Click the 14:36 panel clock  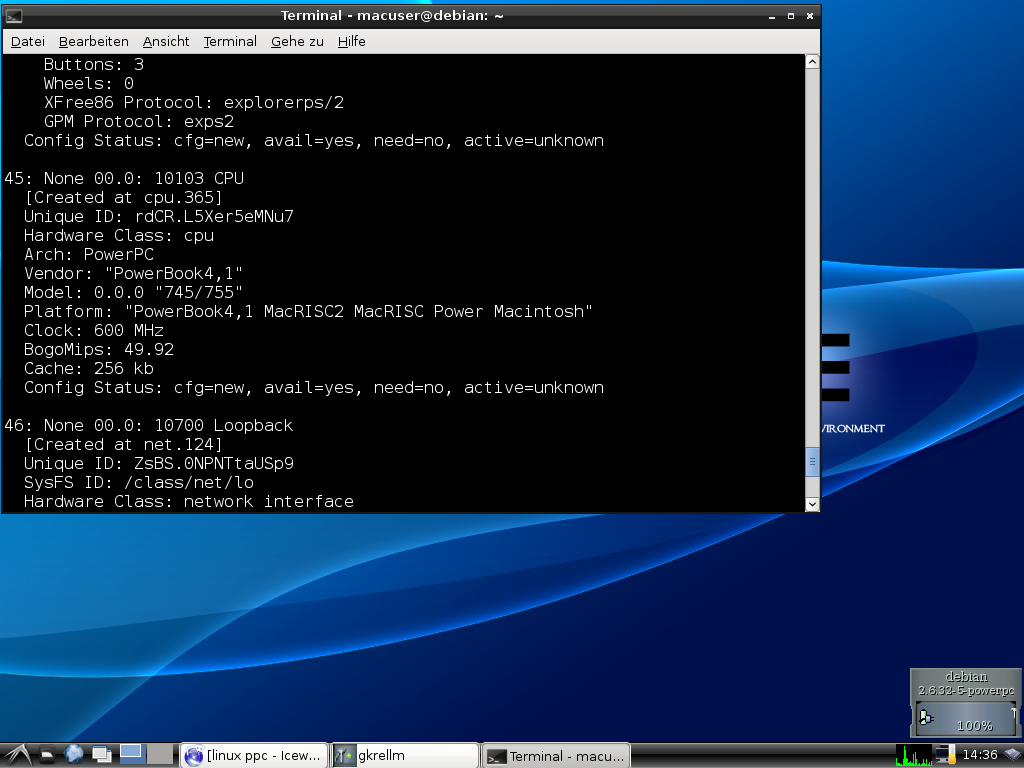980,755
